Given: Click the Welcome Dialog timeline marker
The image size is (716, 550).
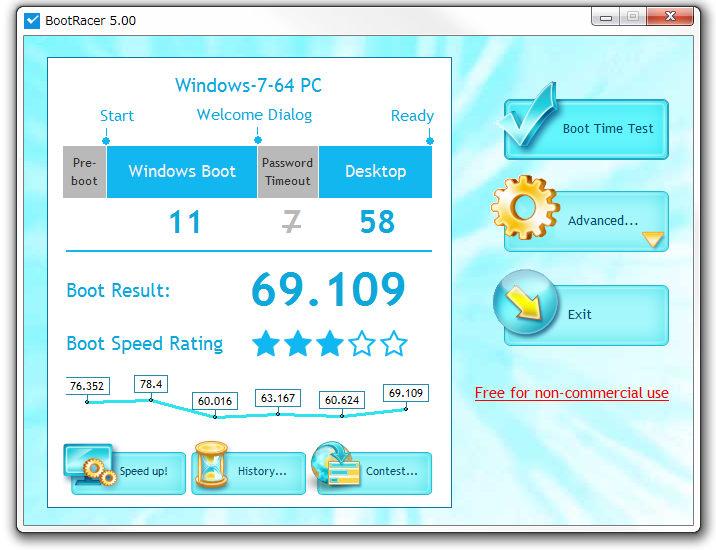Looking at the screenshot, I should pyautogui.click(x=258, y=140).
